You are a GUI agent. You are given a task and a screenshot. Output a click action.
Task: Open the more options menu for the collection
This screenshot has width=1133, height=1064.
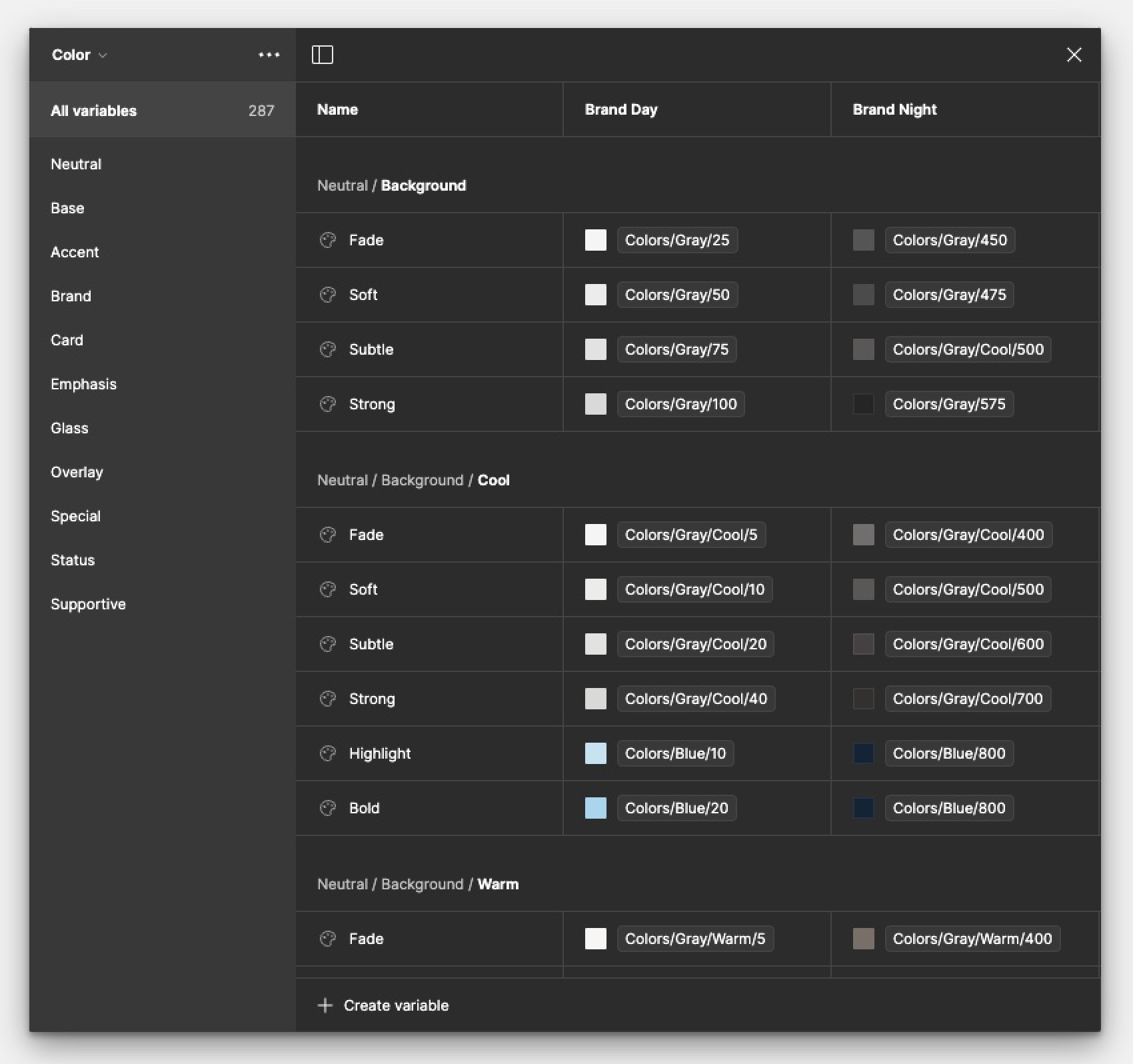click(268, 55)
